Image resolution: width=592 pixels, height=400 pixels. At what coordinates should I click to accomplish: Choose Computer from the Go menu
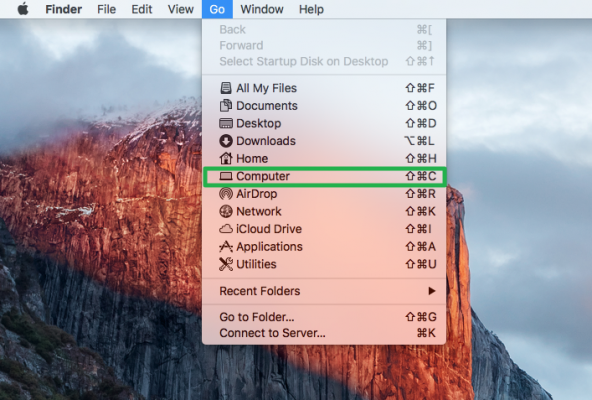pos(324,176)
